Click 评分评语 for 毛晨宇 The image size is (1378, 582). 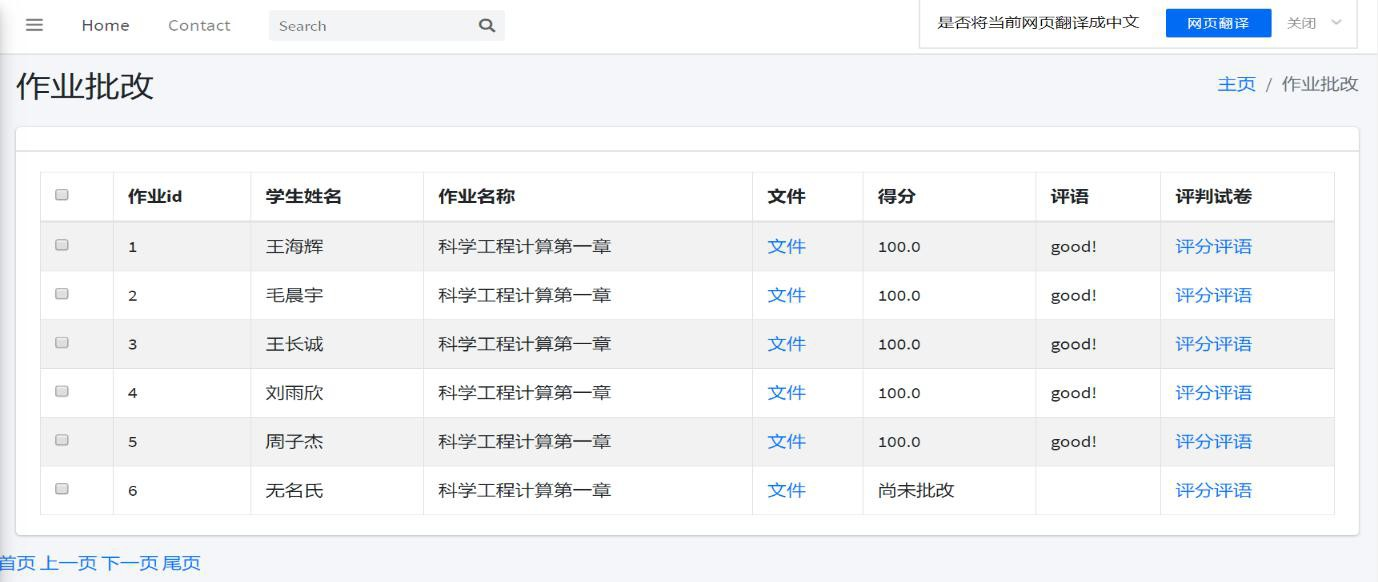[x=1213, y=295]
